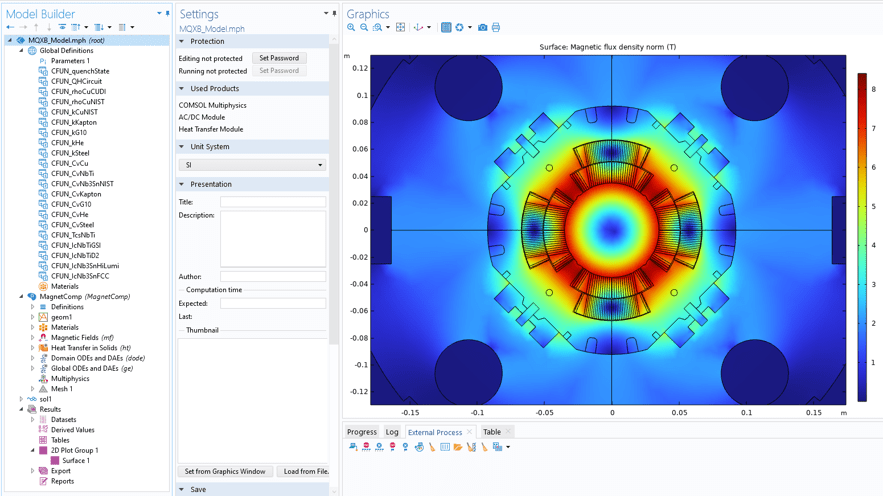Click the Description text area
883x496 pixels.
click(273, 239)
